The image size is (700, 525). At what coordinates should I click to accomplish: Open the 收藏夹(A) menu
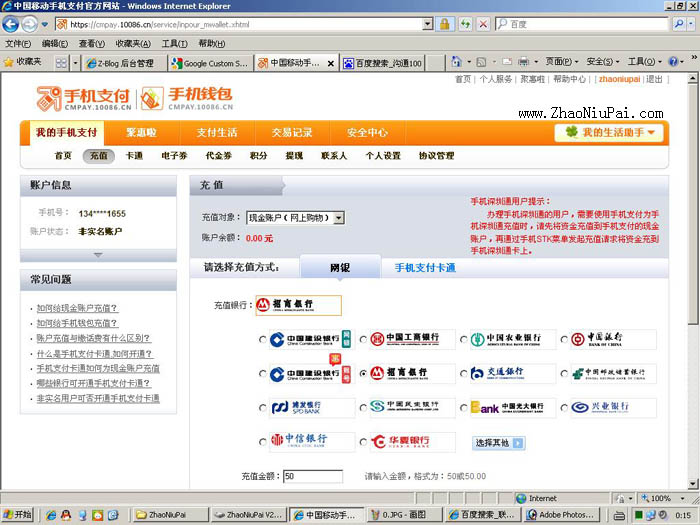[133, 43]
